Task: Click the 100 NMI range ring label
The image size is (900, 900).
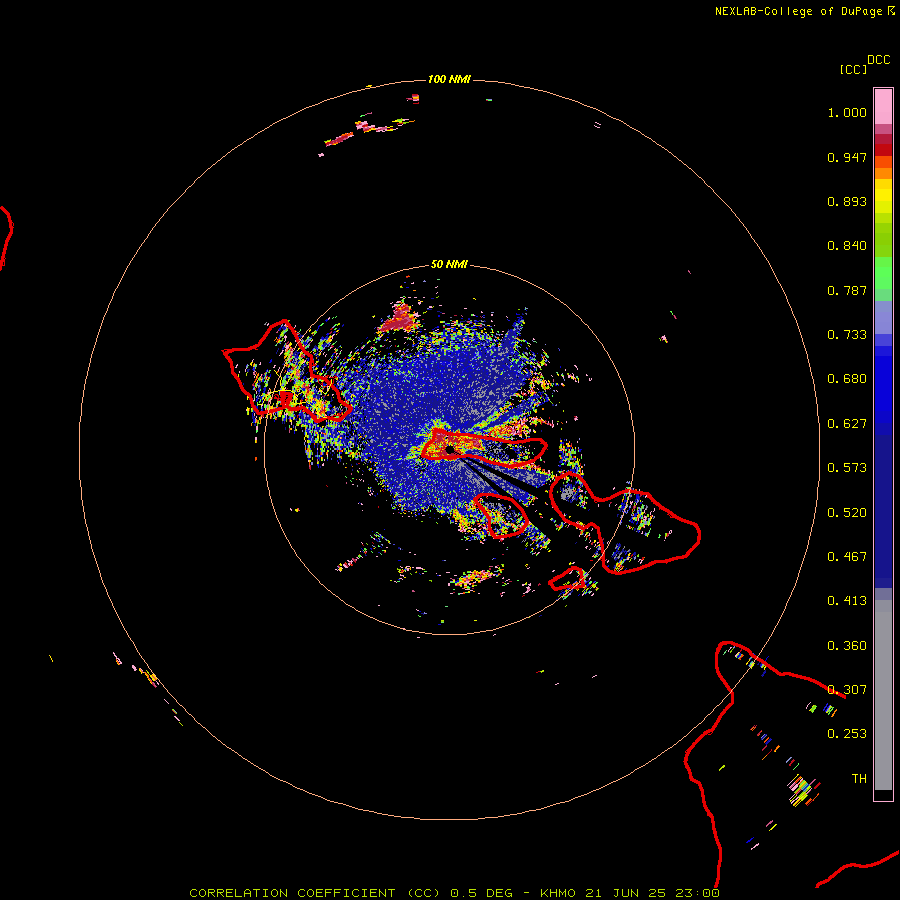Action: (449, 79)
